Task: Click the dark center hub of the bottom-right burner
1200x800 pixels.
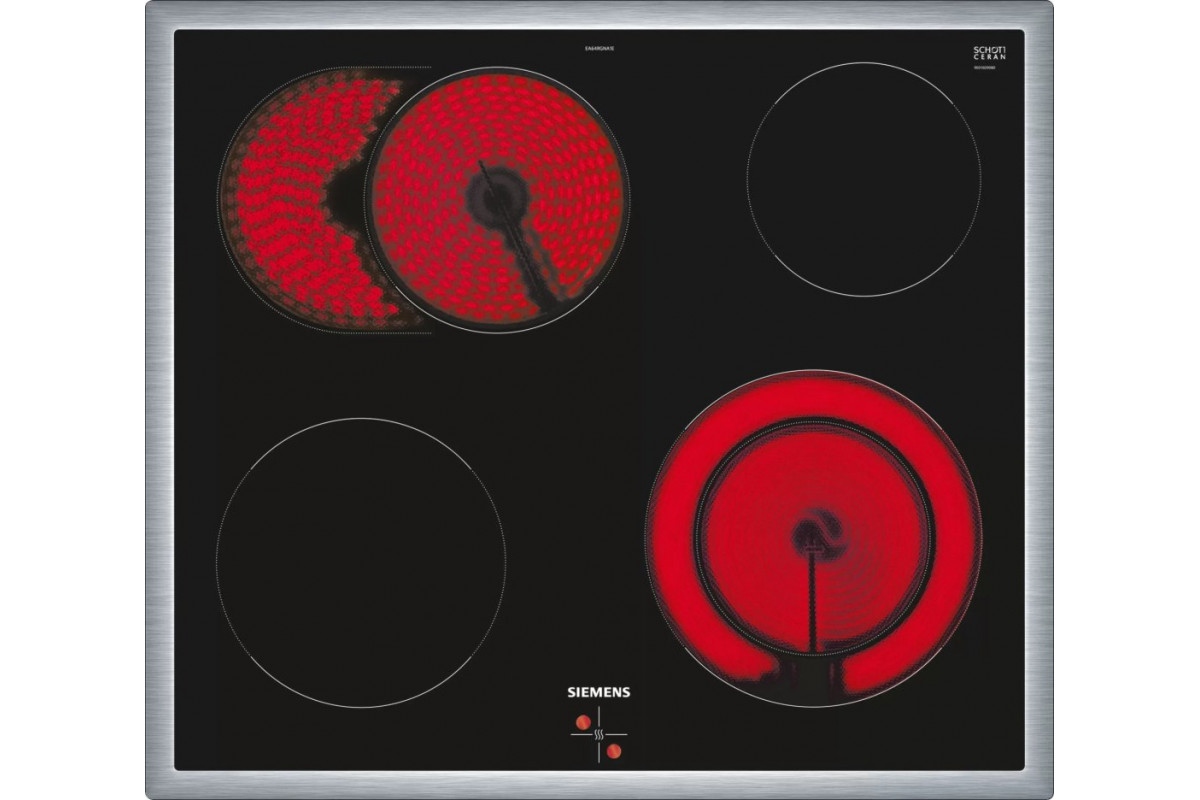Action: point(813,538)
